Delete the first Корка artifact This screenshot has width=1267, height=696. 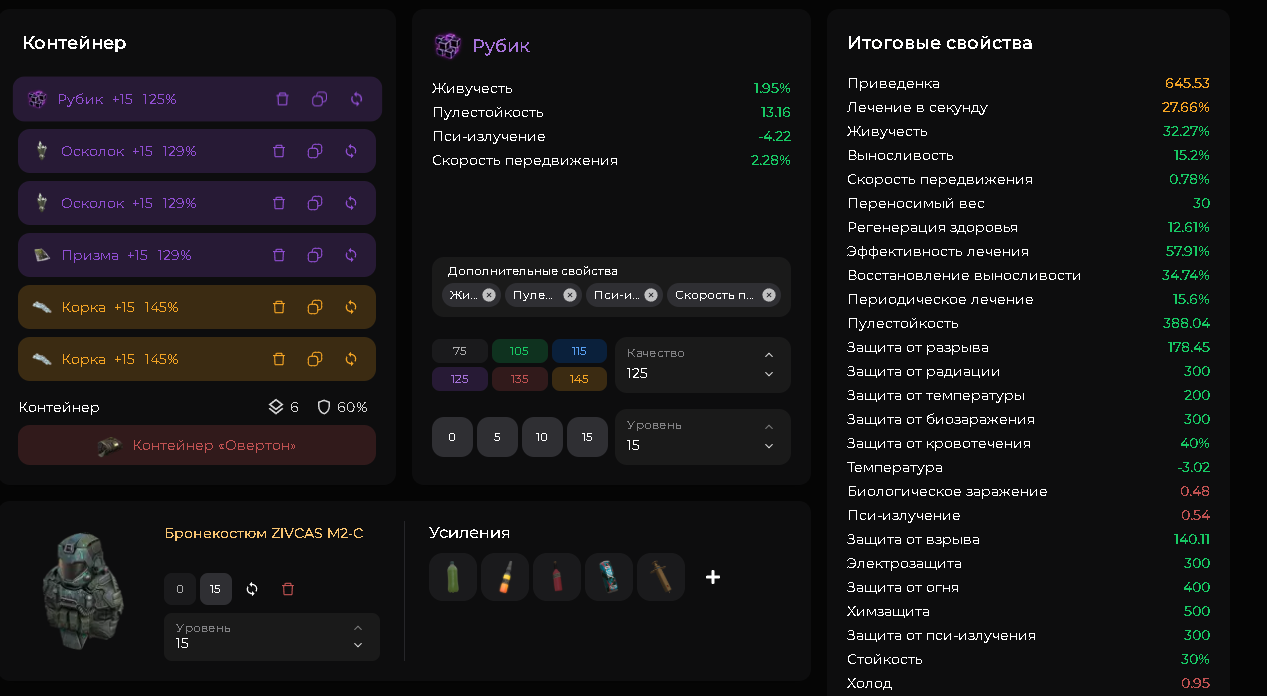click(279, 307)
